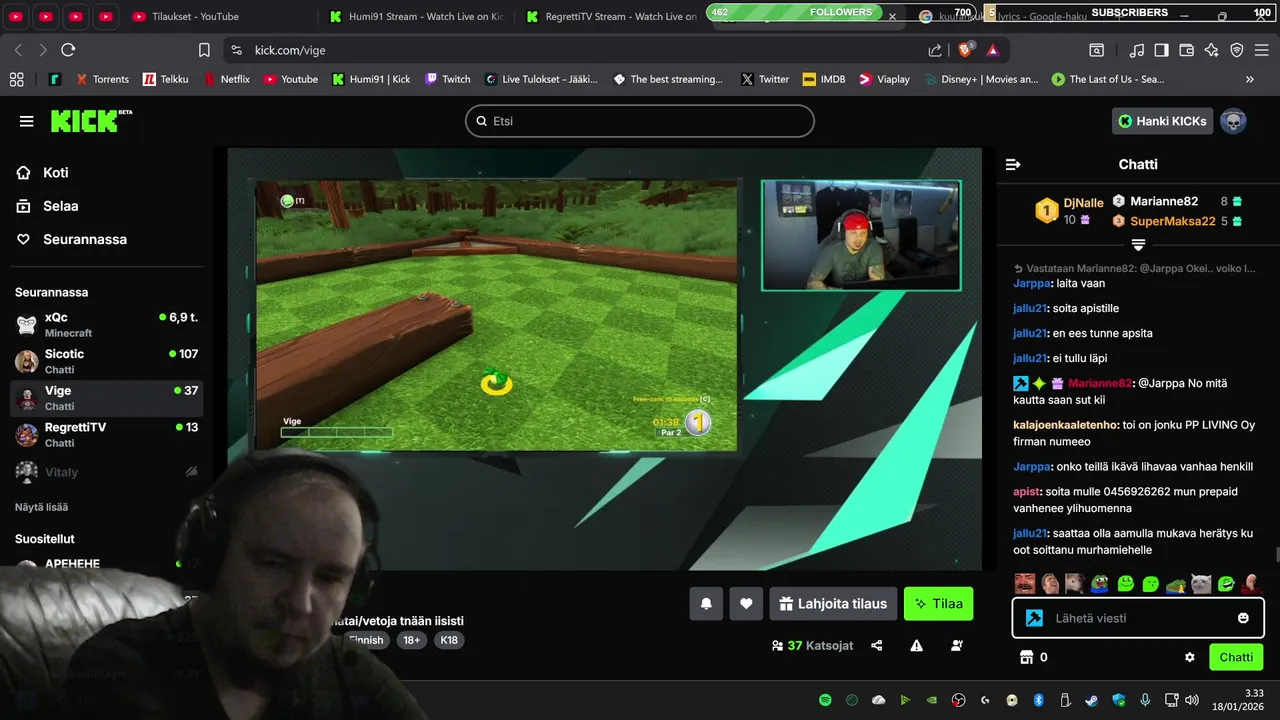Click Hanki KICKs button
This screenshot has height=720, width=1280.
point(1162,121)
